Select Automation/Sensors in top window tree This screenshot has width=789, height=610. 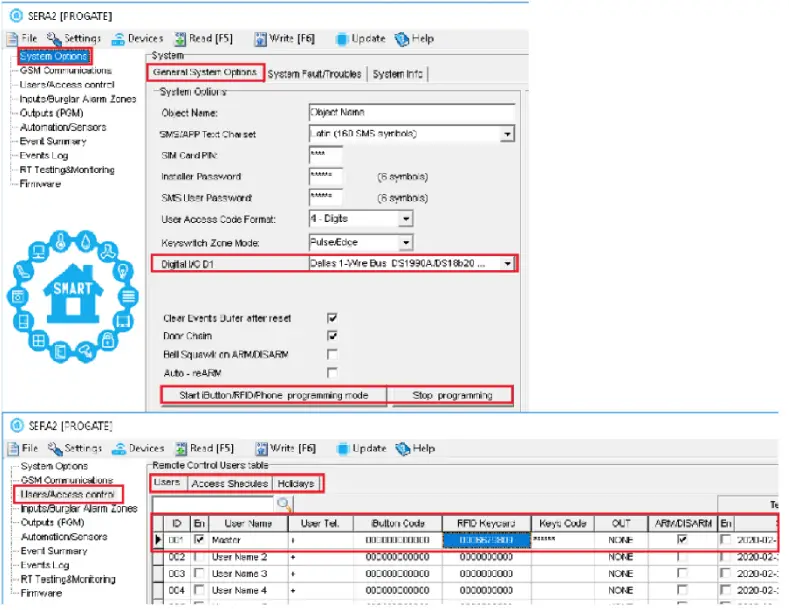pyautogui.click(x=63, y=127)
